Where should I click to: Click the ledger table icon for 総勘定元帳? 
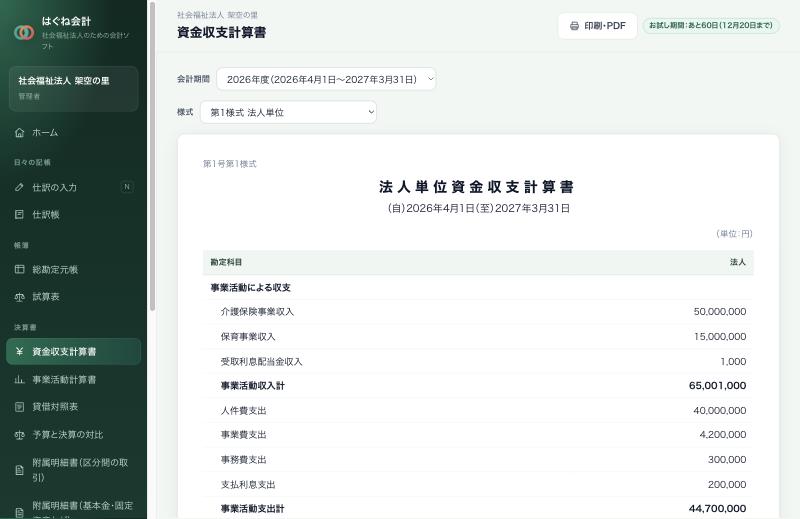click(x=19, y=269)
